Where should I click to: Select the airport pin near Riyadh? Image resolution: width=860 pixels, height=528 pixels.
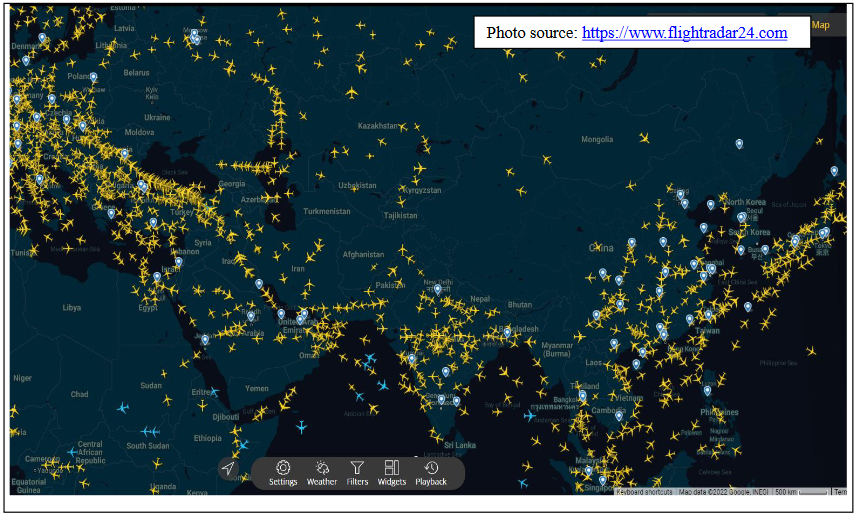251,316
